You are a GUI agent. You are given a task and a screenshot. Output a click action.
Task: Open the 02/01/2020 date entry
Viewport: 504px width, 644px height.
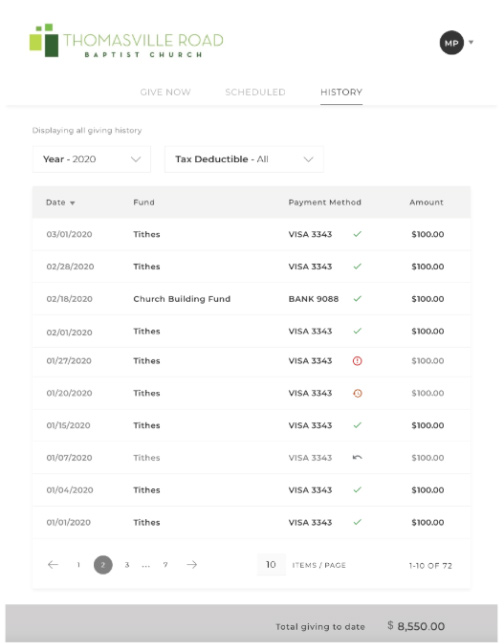pyautogui.click(x=69, y=332)
